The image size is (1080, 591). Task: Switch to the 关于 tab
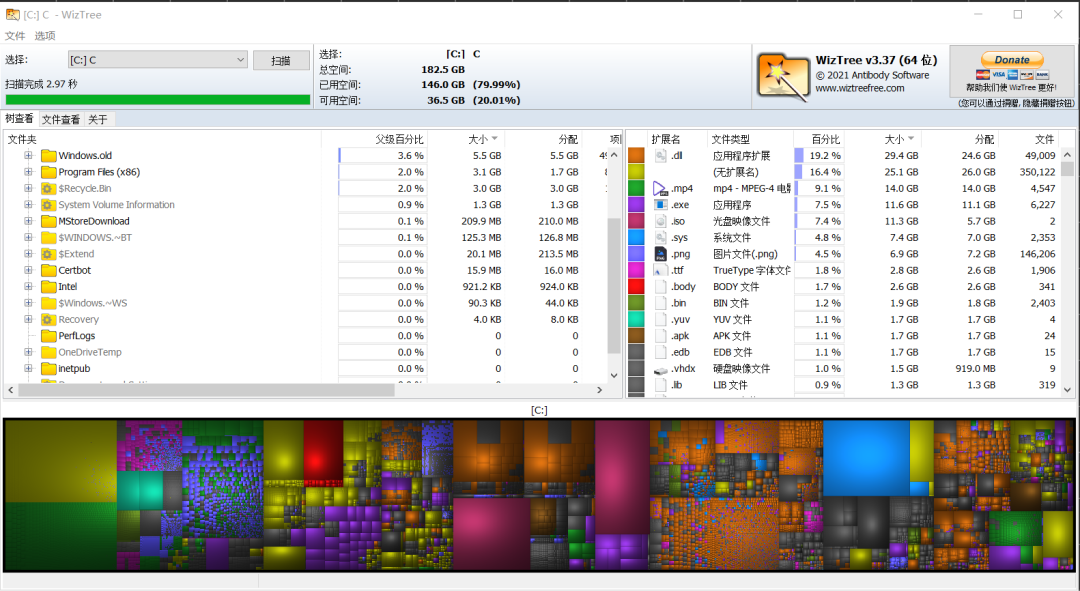pos(98,120)
